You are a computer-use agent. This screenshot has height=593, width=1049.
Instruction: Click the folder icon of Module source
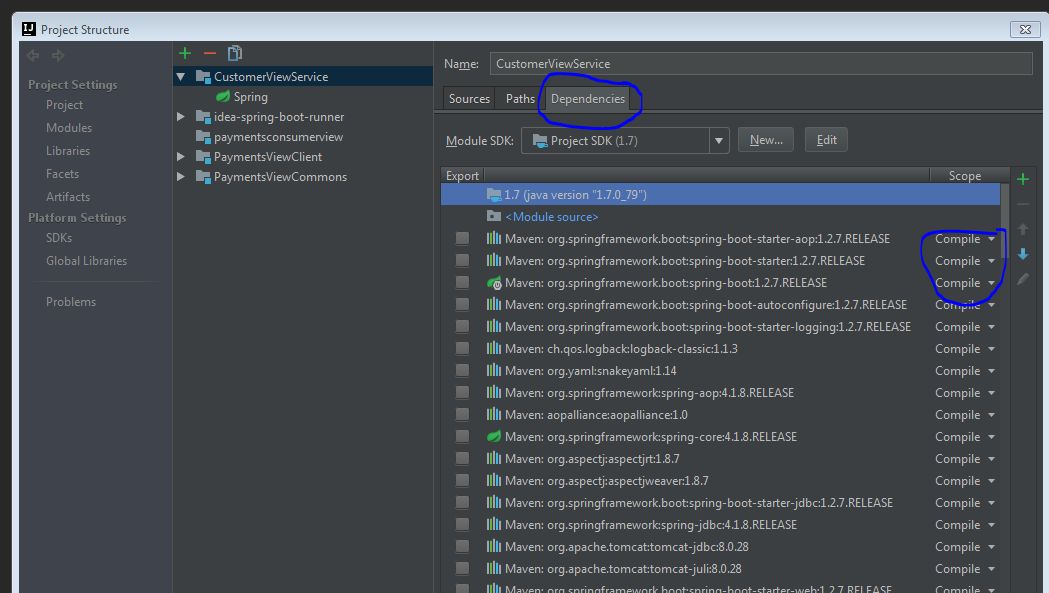[494, 216]
